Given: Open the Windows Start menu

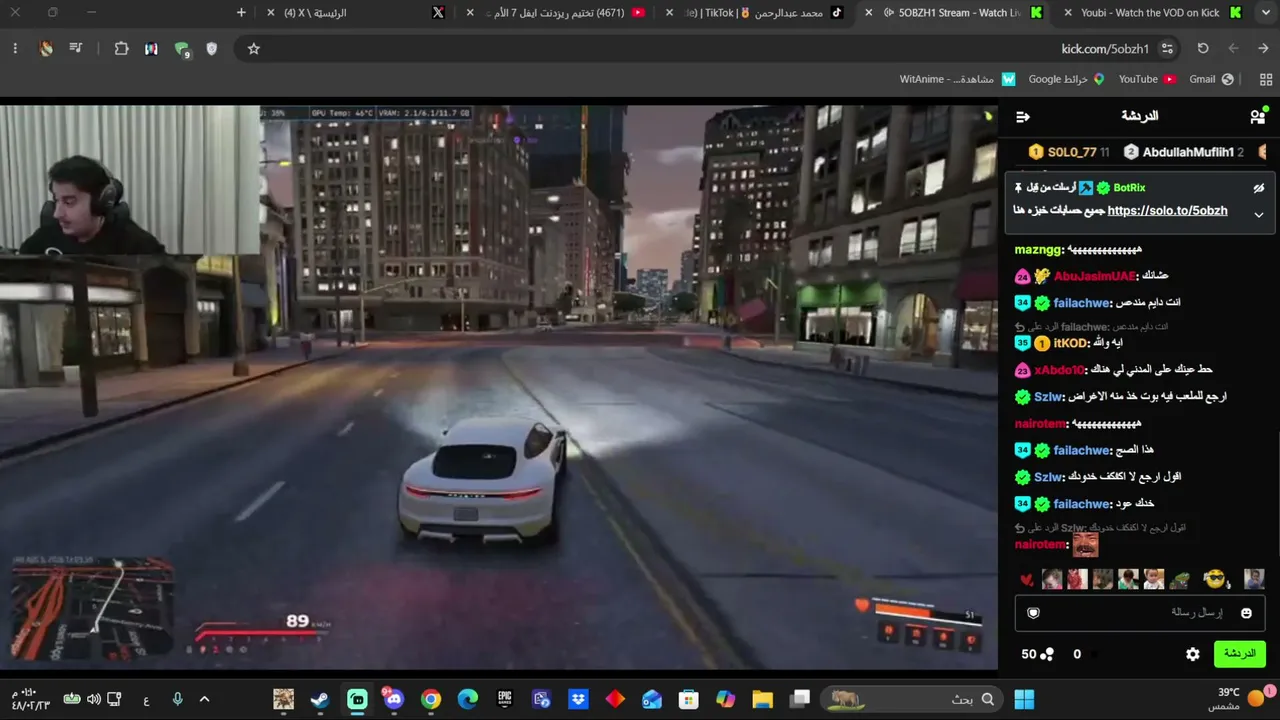Looking at the screenshot, I should tap(1024, 699).
